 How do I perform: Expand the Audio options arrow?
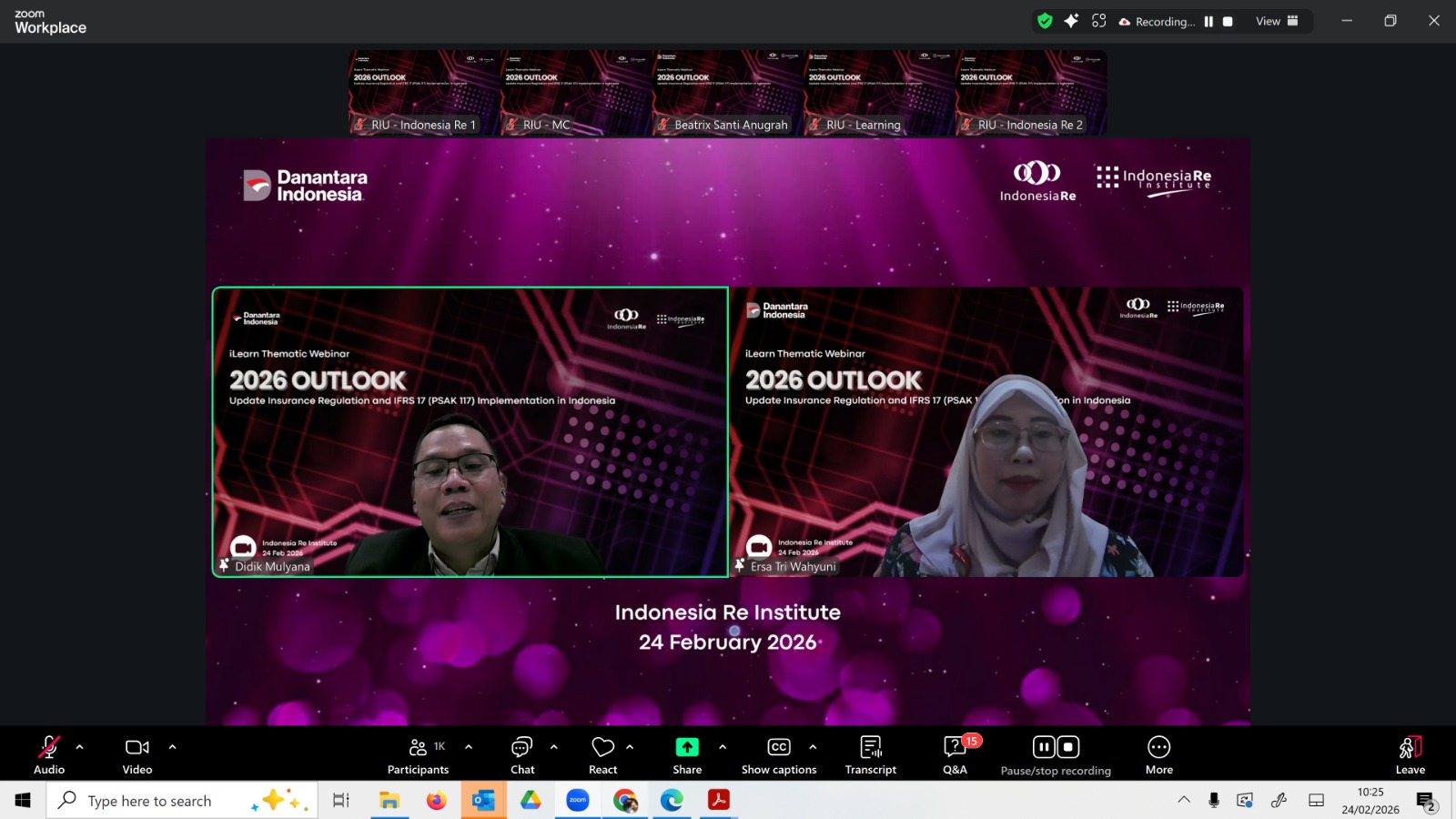(x=80, y=747)
